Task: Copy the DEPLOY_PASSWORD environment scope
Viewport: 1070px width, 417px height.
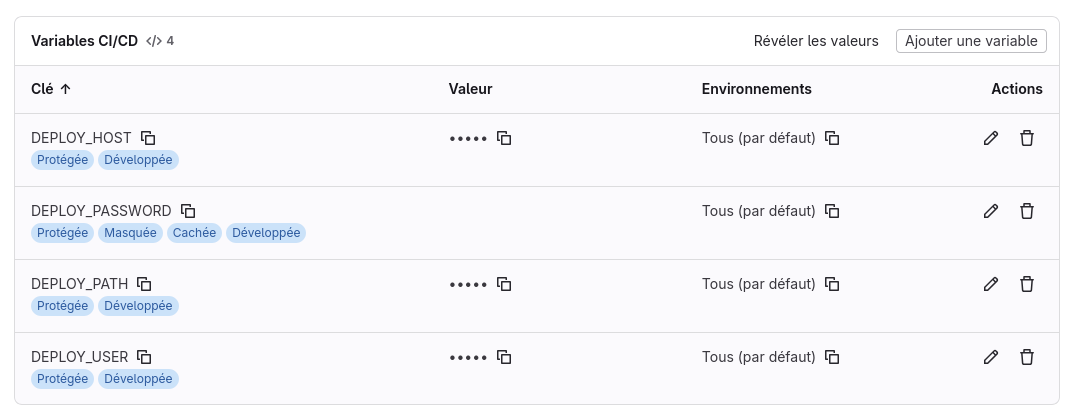Action: coord(832,211)
